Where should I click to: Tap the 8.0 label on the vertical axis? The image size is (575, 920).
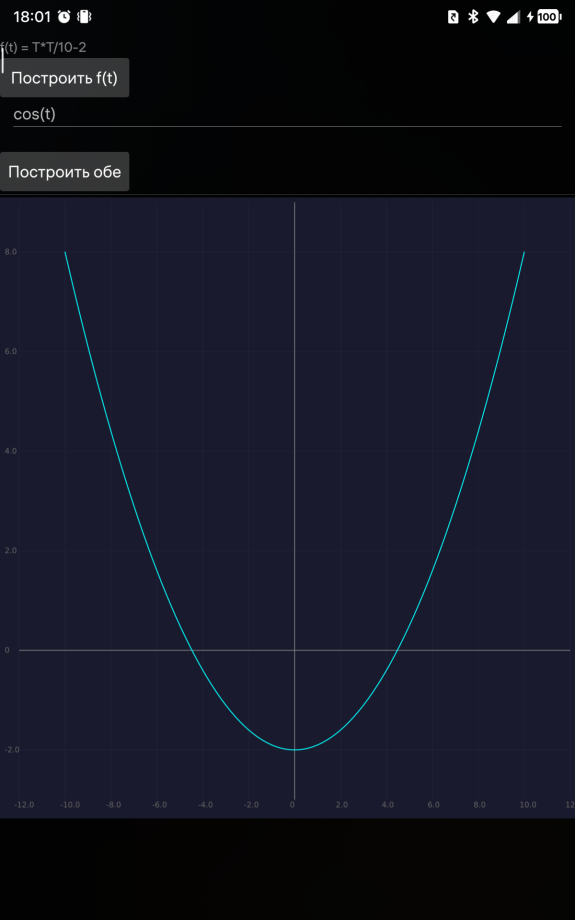click(11, 252)
